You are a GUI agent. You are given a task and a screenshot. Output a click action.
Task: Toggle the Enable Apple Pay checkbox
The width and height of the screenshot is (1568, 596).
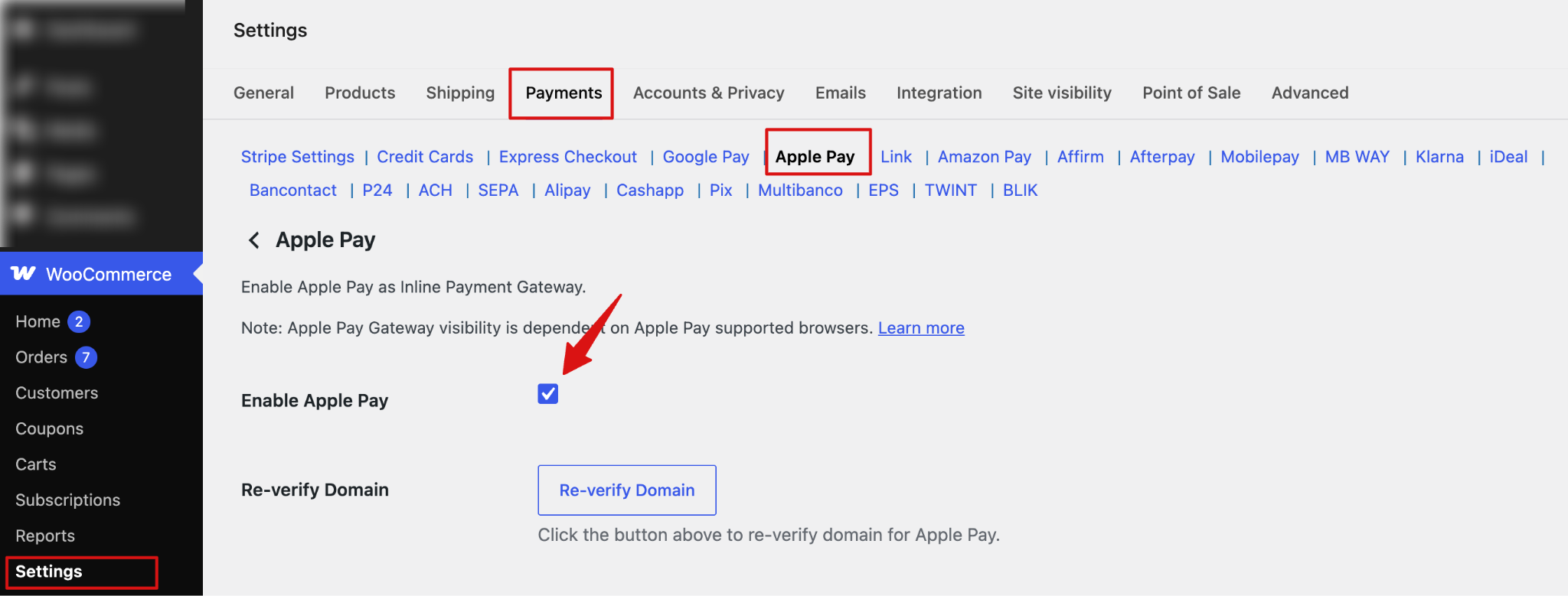click(548, 393)
